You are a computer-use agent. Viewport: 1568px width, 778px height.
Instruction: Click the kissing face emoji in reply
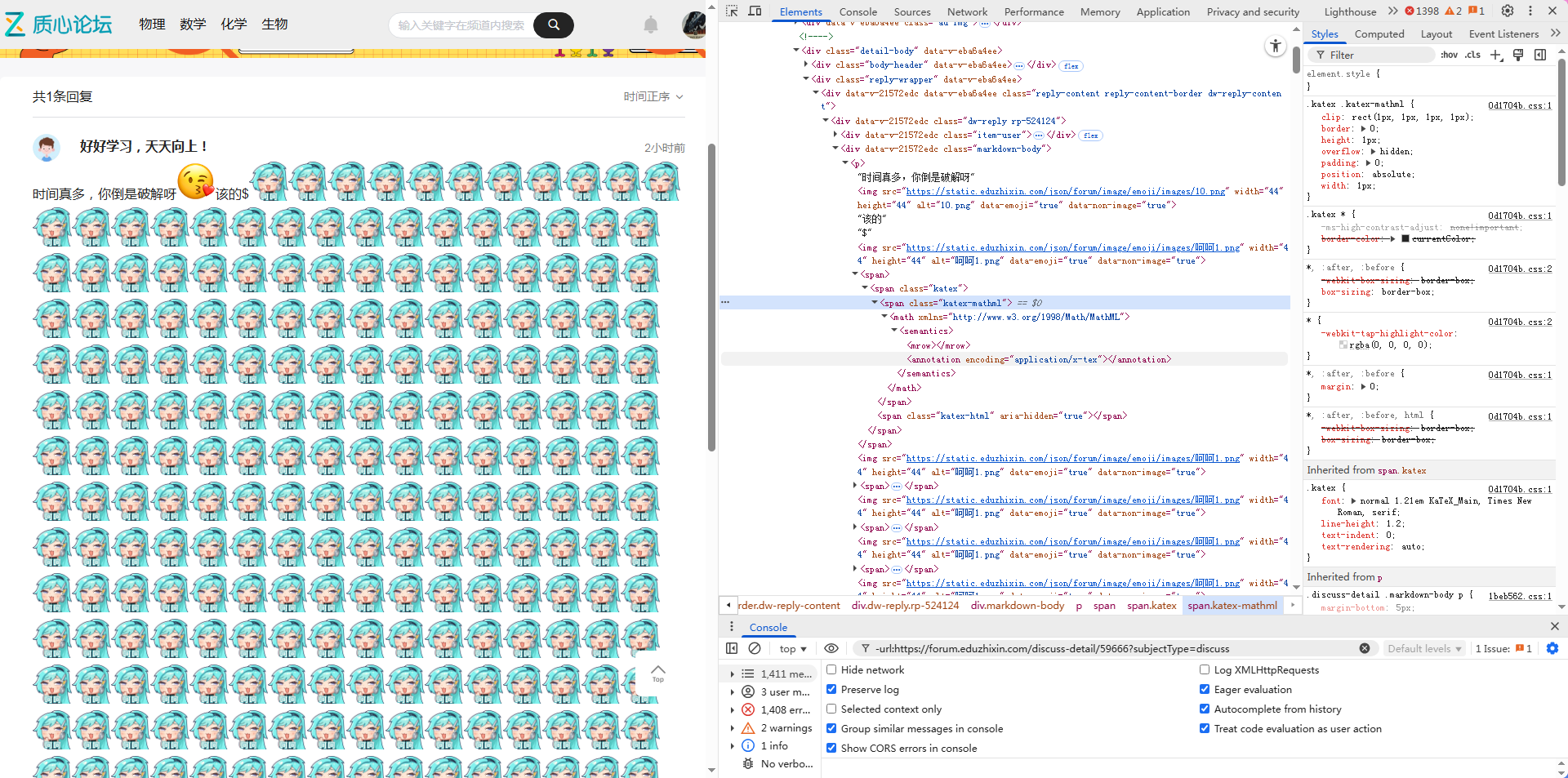[196, 182]
